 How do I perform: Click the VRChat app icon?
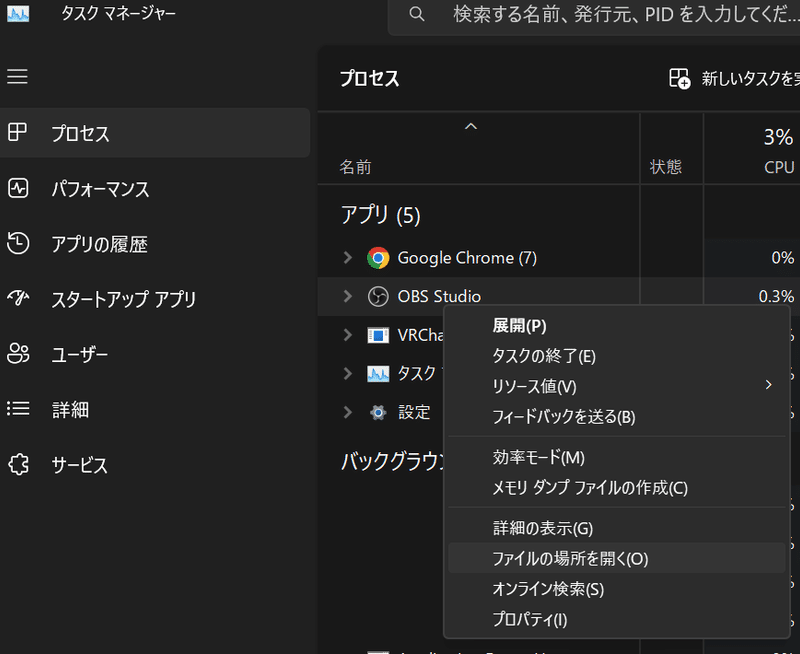click(378, 335)
